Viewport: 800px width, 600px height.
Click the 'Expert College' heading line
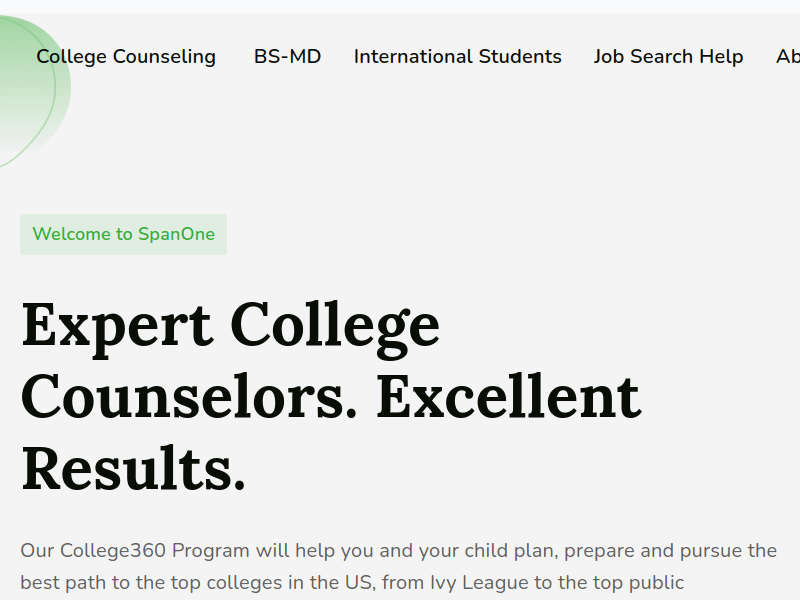tap(230, 324)
